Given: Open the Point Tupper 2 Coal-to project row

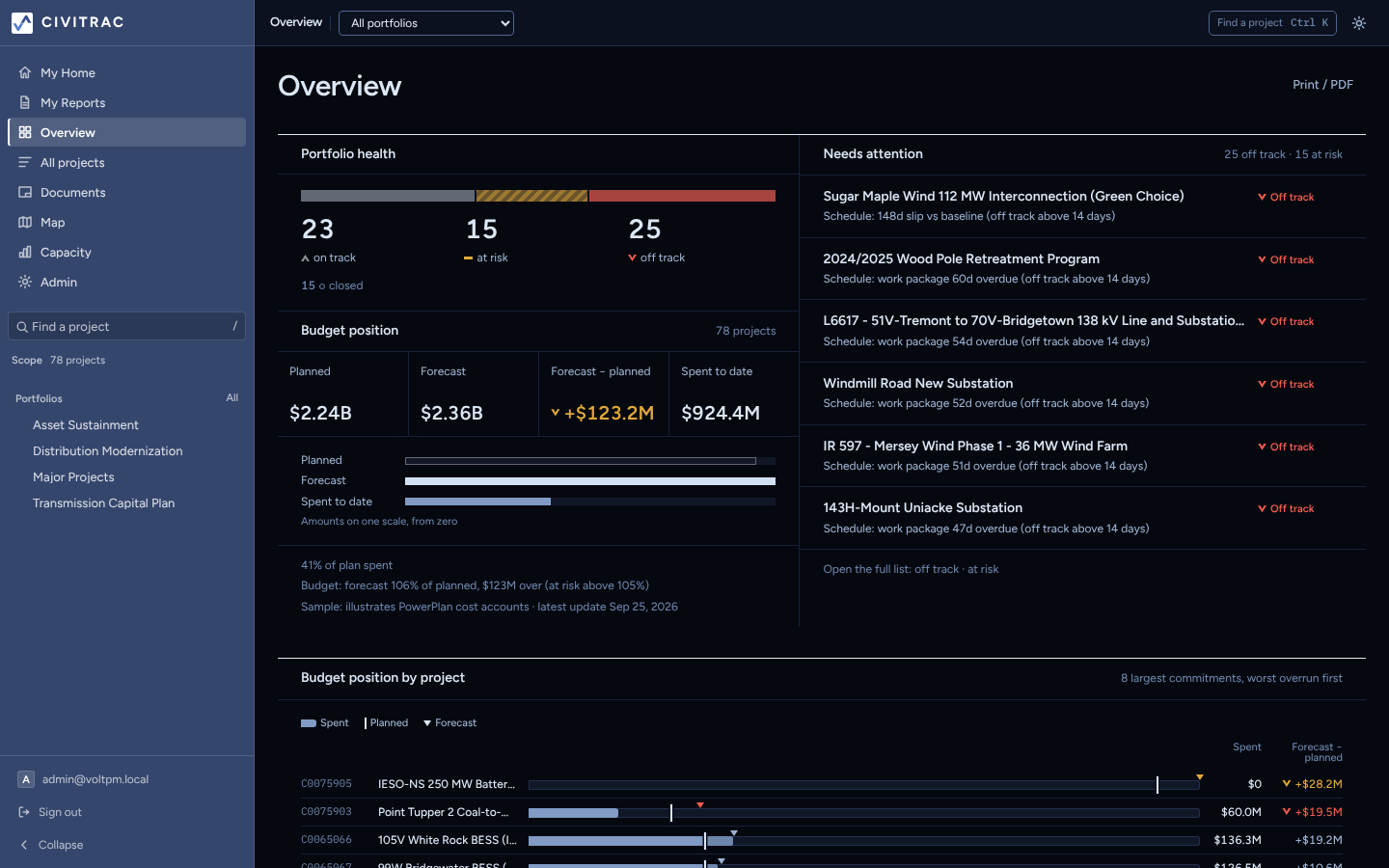Looking at the screenshot, I should point(822,812).
